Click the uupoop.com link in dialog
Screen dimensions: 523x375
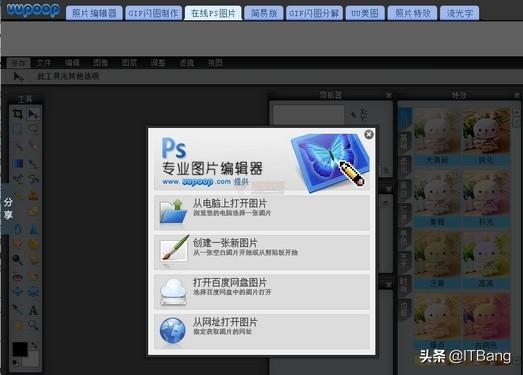[x=197, y=182]
